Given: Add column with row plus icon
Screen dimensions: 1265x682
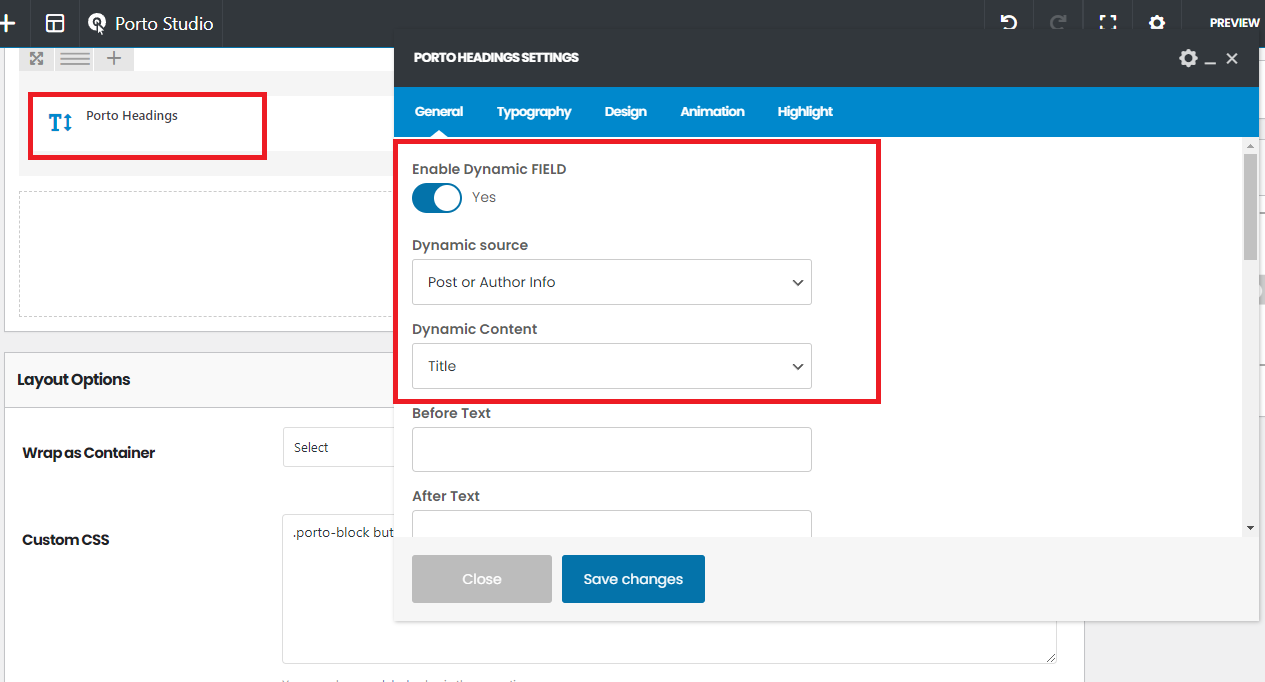Looking at the screenshot, I should tap(114, 58).
